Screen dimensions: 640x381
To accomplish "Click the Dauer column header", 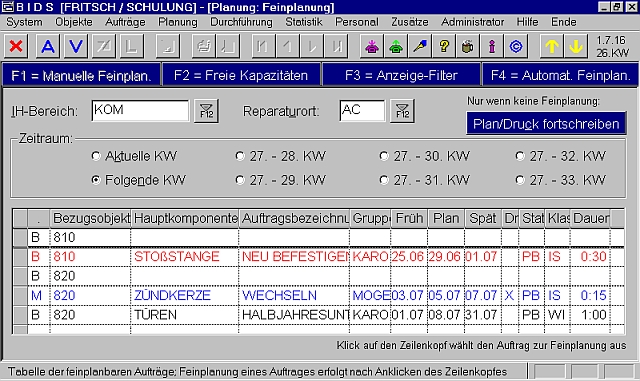I will (x=590, y=218).
